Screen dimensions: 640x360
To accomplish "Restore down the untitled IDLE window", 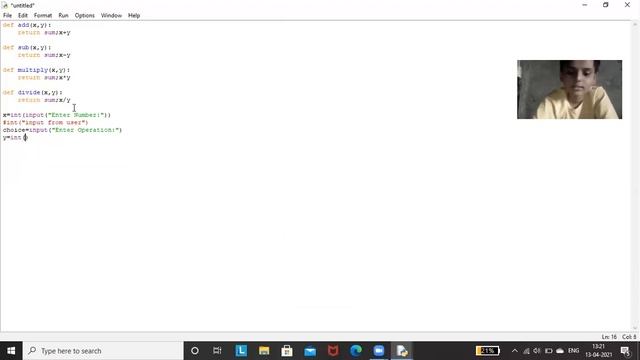I will pyautogui.click(x=606, y=5).
